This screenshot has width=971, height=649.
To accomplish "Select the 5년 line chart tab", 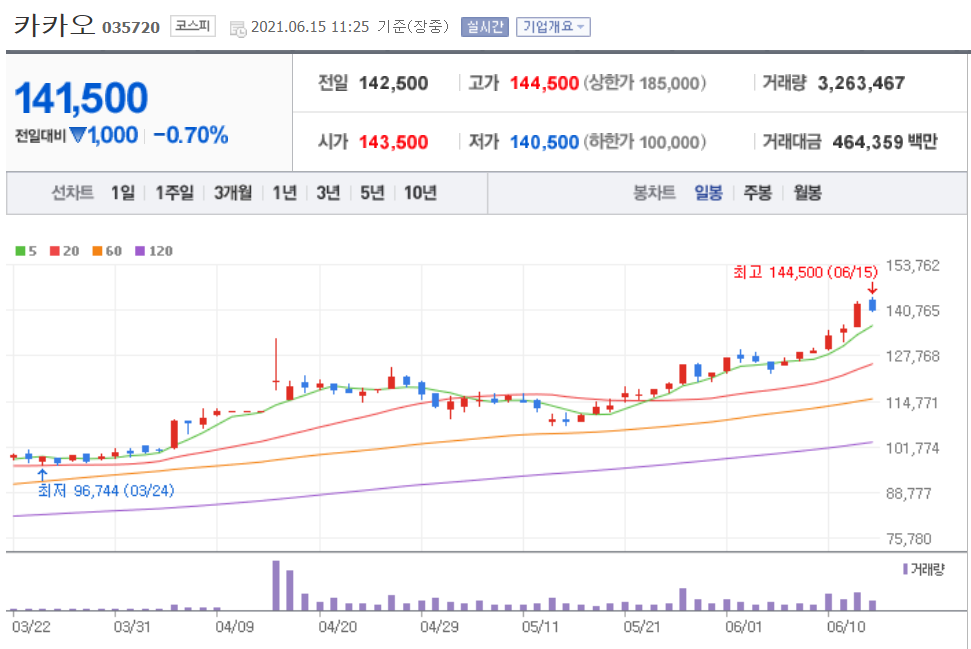I will [372, 193].
